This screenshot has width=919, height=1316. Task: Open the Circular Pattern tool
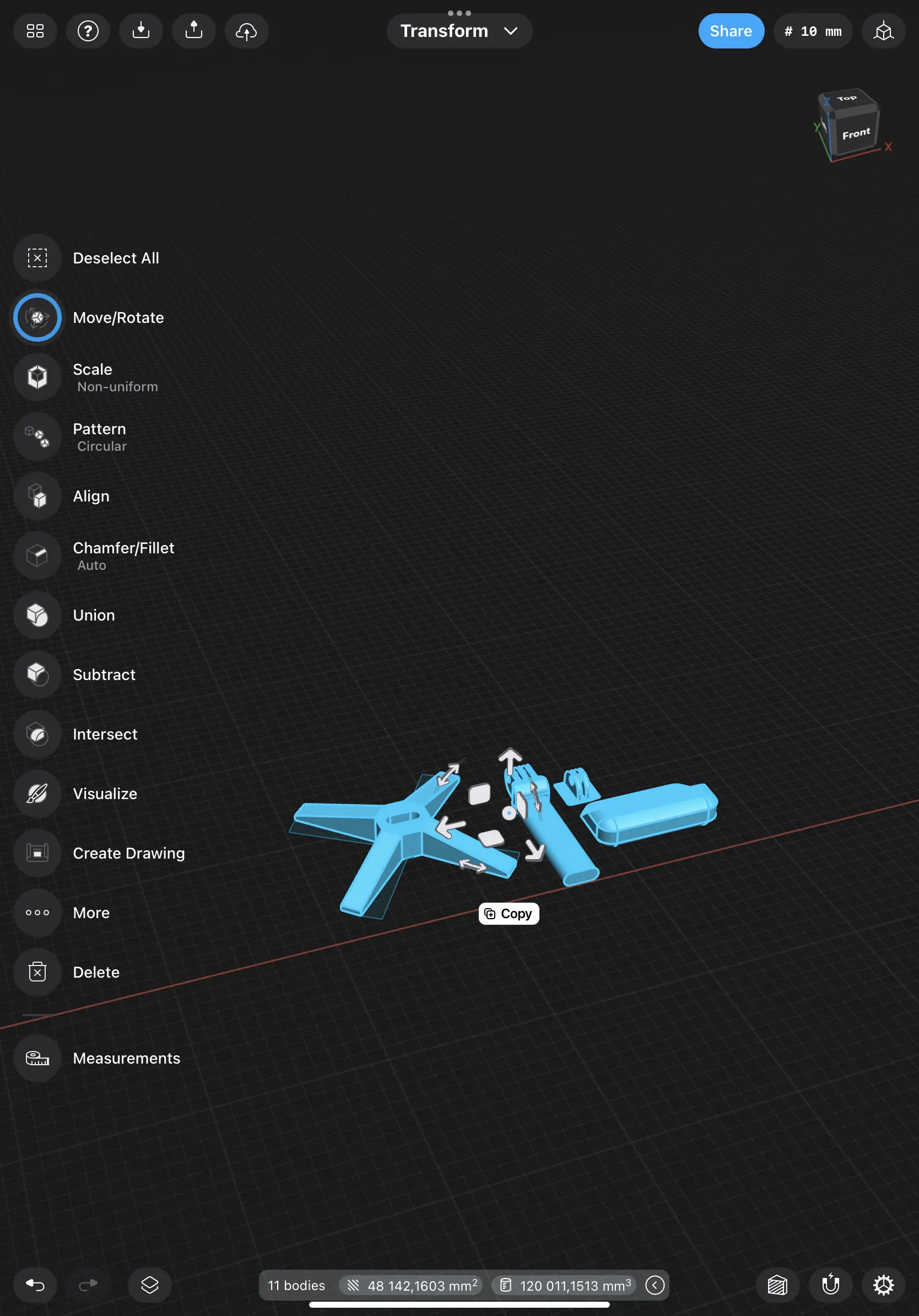[37, 437]
